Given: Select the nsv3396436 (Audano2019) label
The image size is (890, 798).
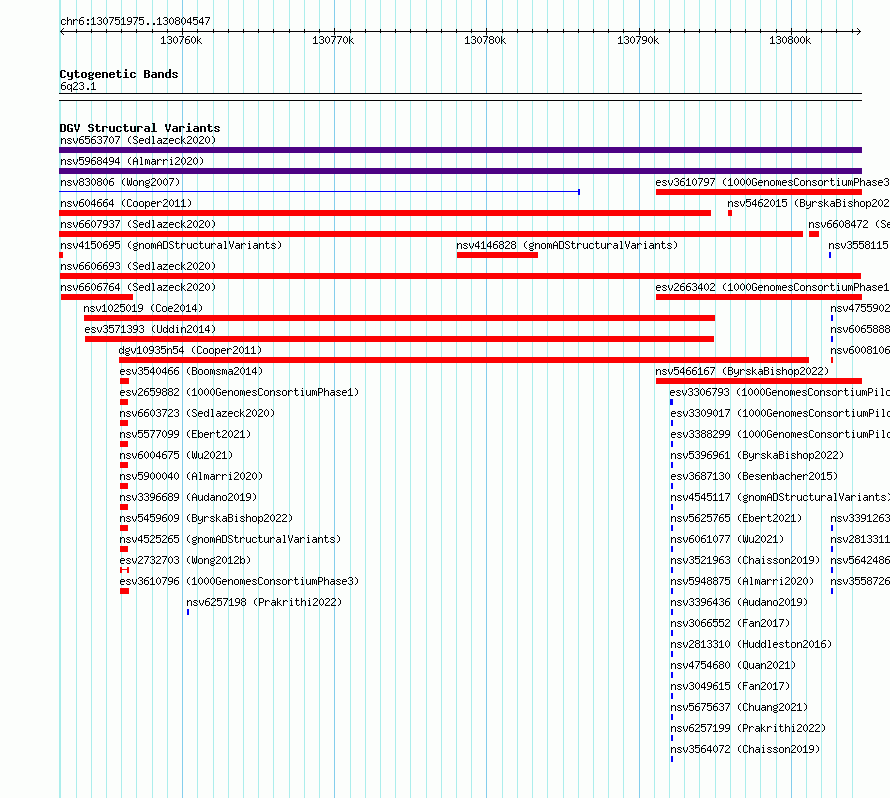Looking at the screenshot, I should [x=739, y=602].
